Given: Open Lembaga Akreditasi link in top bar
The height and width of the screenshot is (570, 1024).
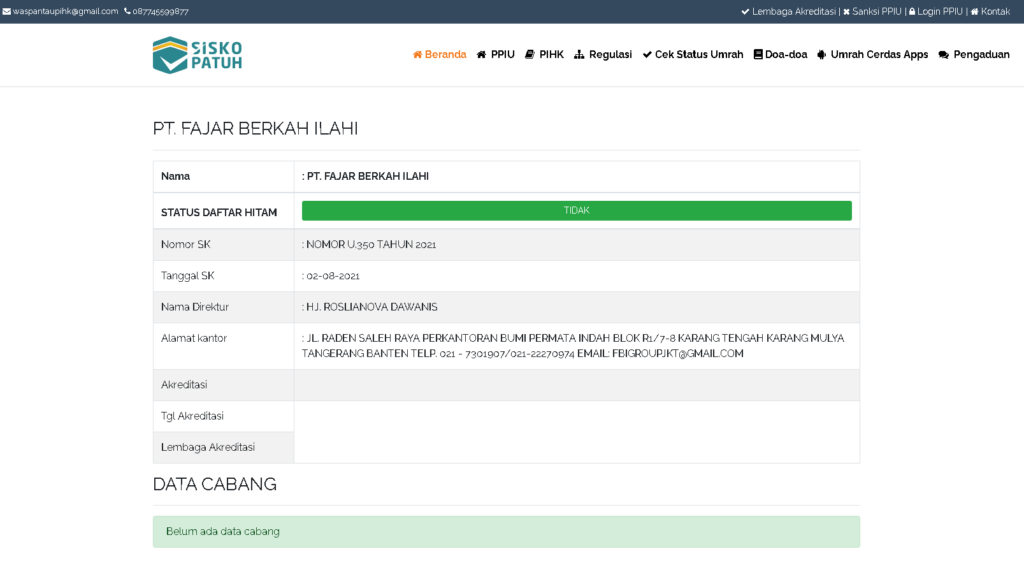Looking at the screenshot, I should (793, 12).
